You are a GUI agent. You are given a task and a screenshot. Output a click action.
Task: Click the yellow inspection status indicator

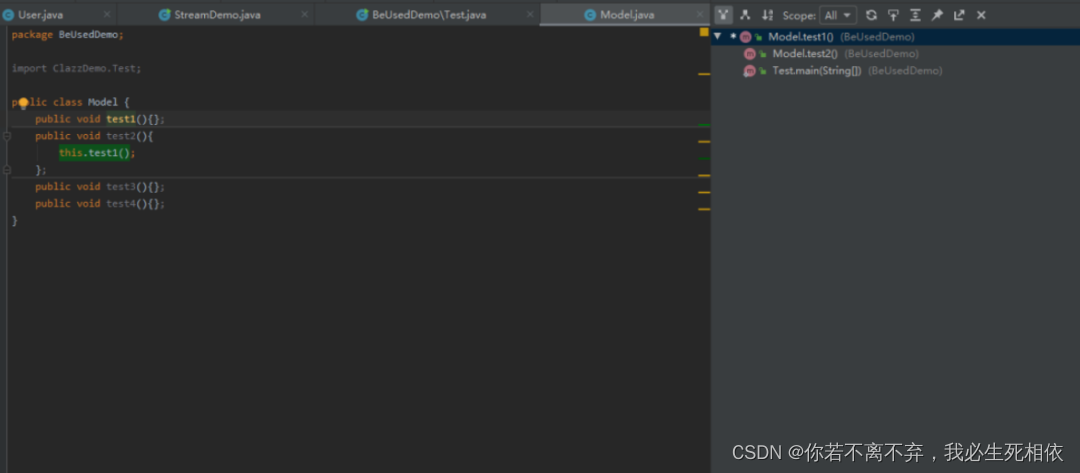point(704,32)
